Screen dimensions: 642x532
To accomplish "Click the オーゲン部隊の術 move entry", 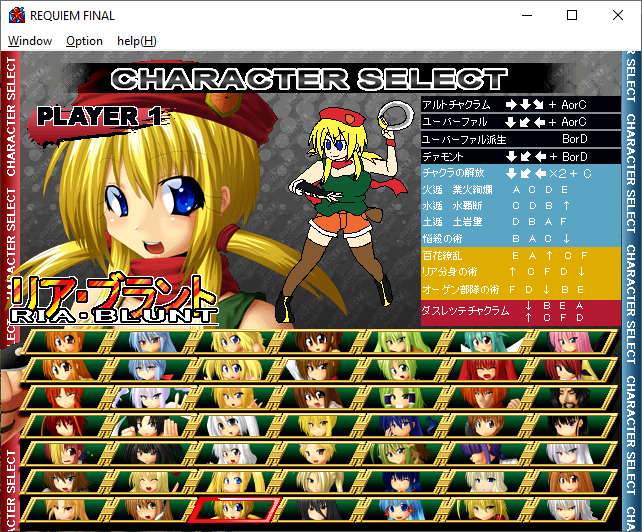I will point(521,290).
